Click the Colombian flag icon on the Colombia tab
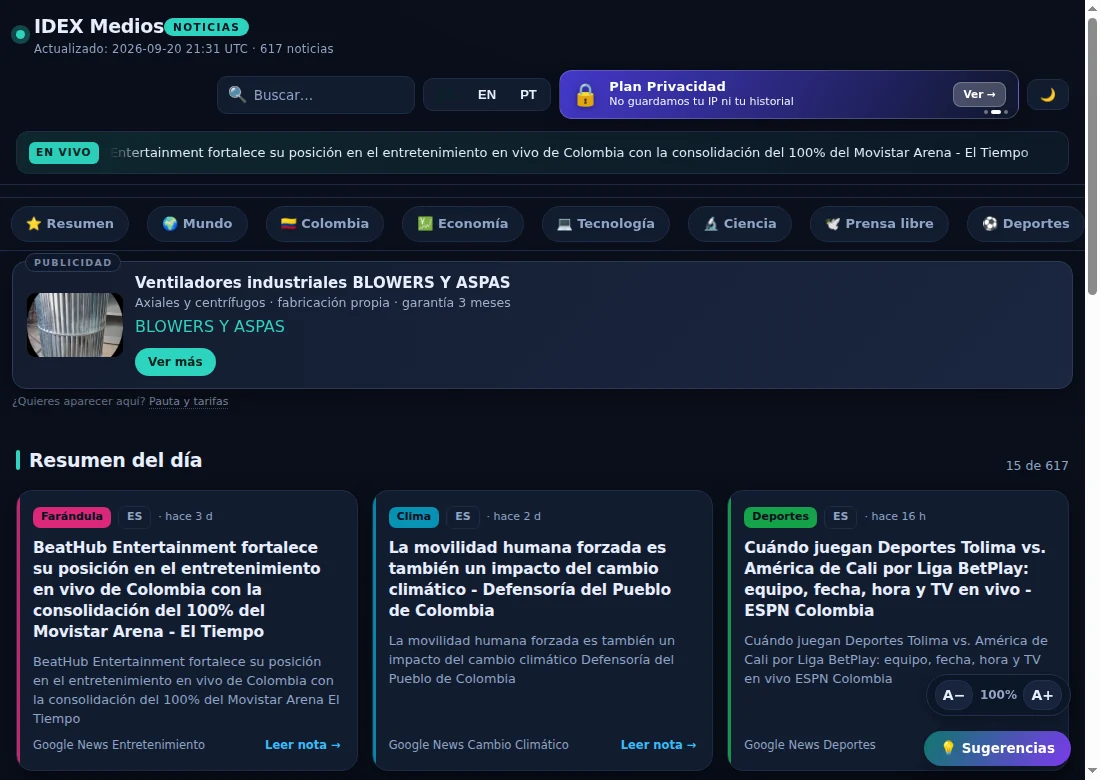This screenshot has height=780, width=1100. click(x=288, y=224)
